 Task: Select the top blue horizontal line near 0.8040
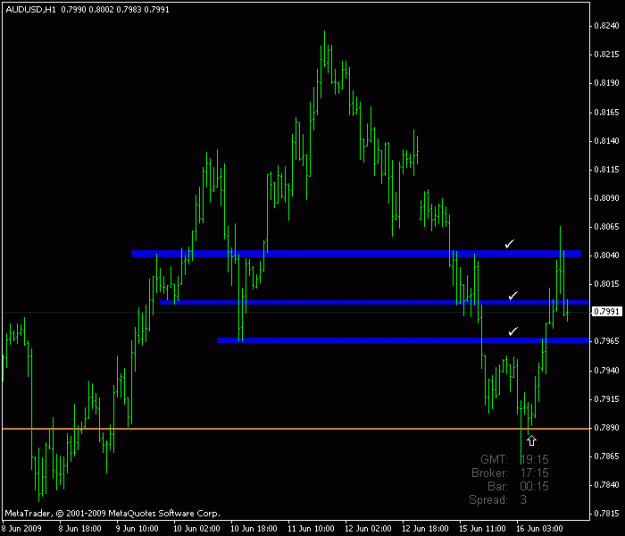tap(356, 253)
